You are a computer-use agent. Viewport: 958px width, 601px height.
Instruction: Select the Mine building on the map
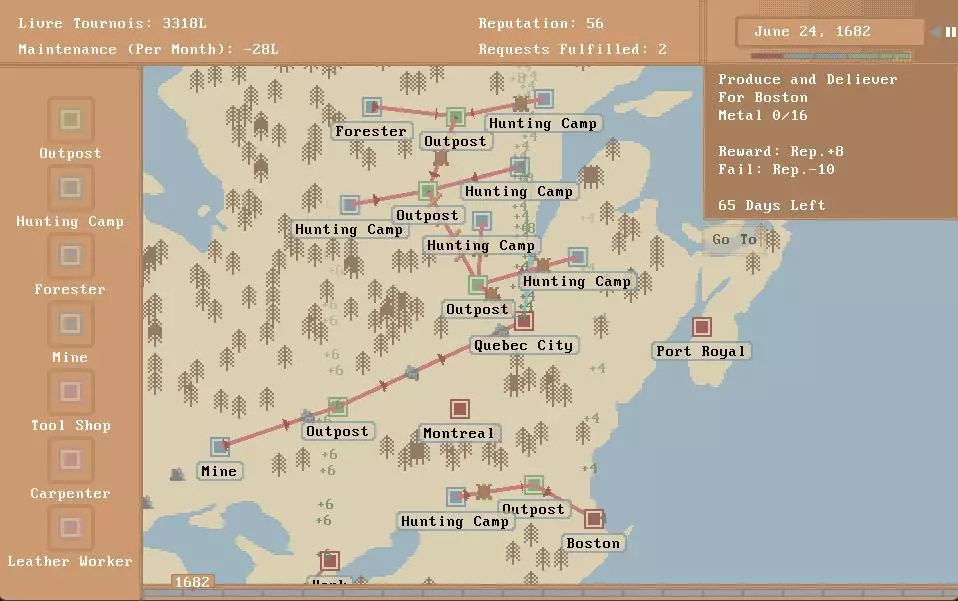(x=220, y=447)
